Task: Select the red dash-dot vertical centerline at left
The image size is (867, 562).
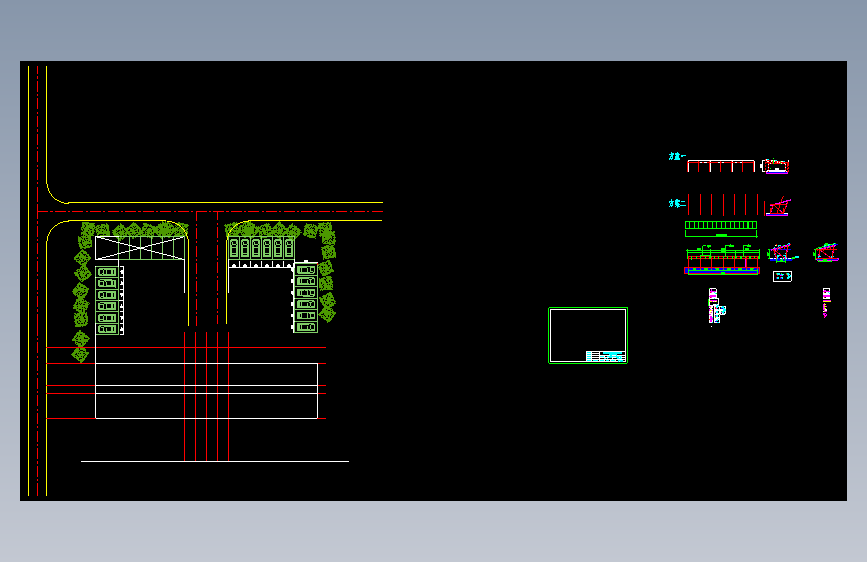Action: pos(38,281)
